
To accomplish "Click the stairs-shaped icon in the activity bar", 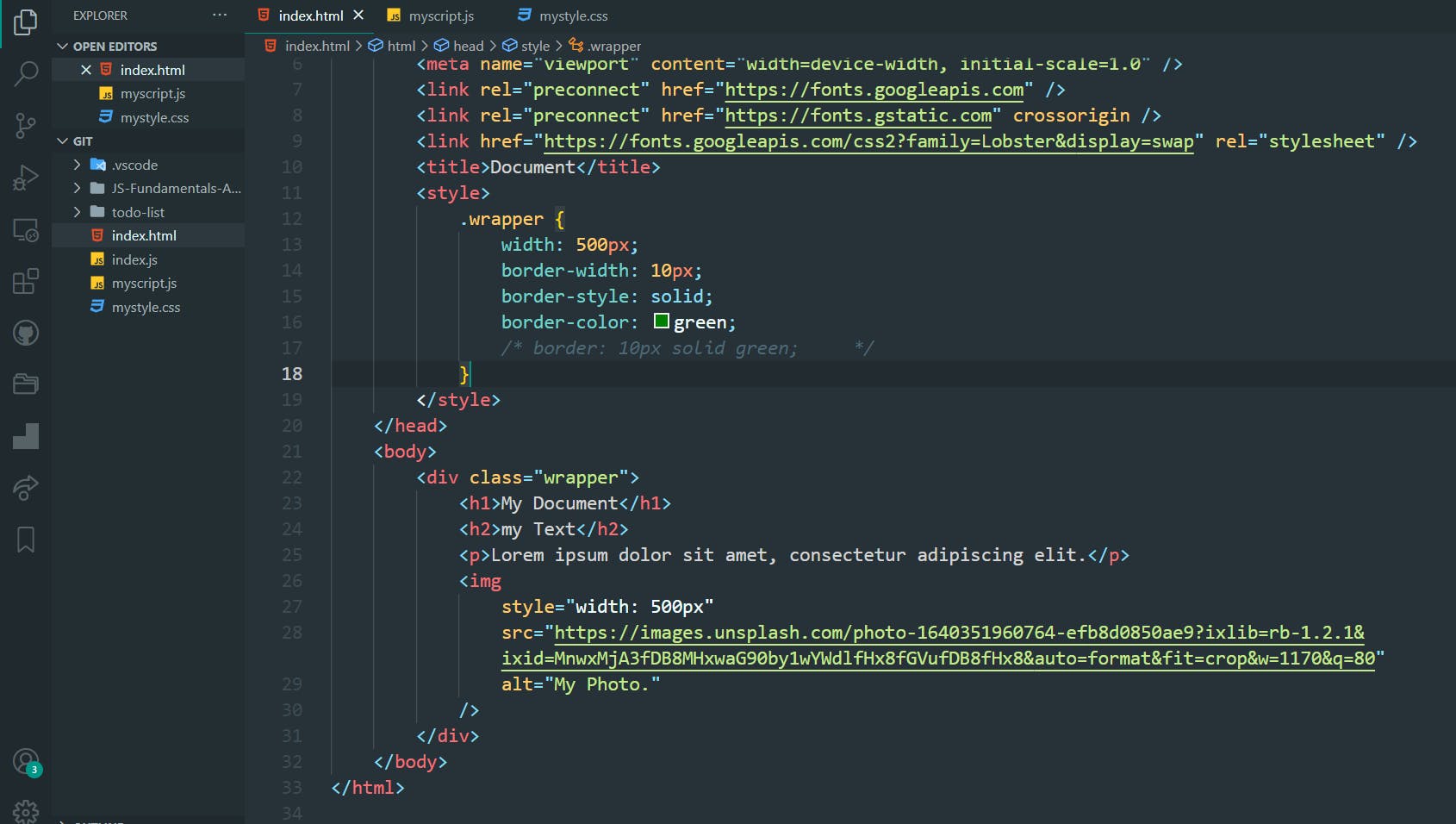I will click(x=26, y=436).
